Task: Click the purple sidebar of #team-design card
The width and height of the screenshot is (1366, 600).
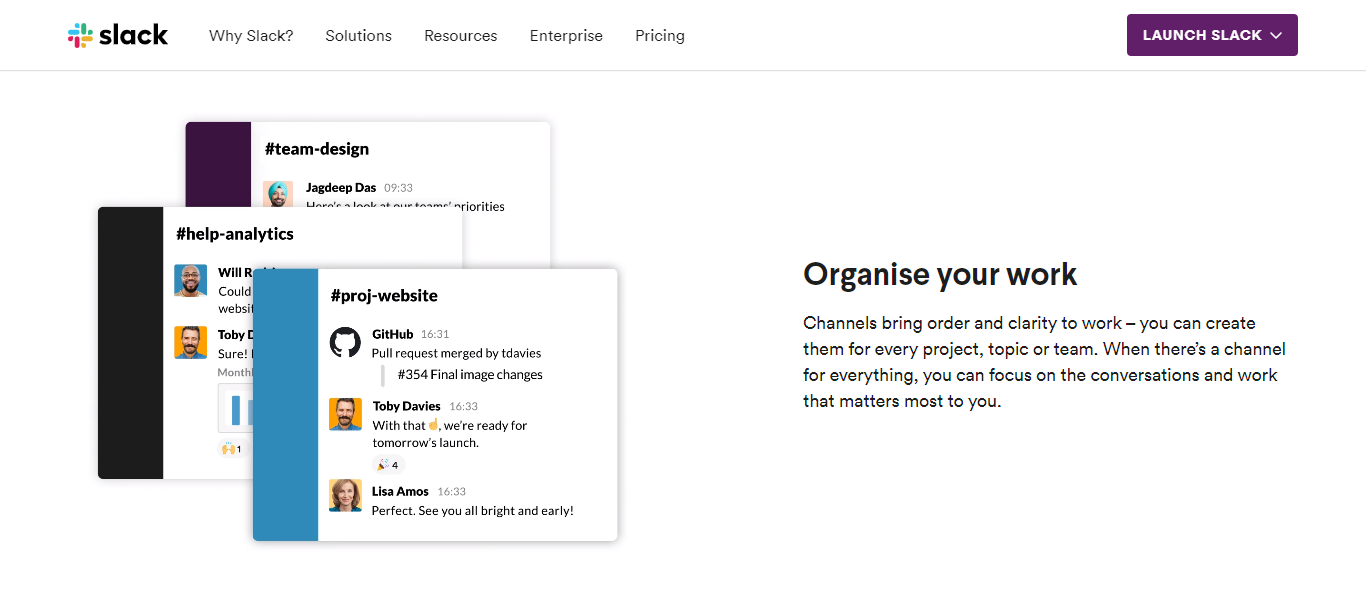Action: pyautogui.click(x=218, y=164)
